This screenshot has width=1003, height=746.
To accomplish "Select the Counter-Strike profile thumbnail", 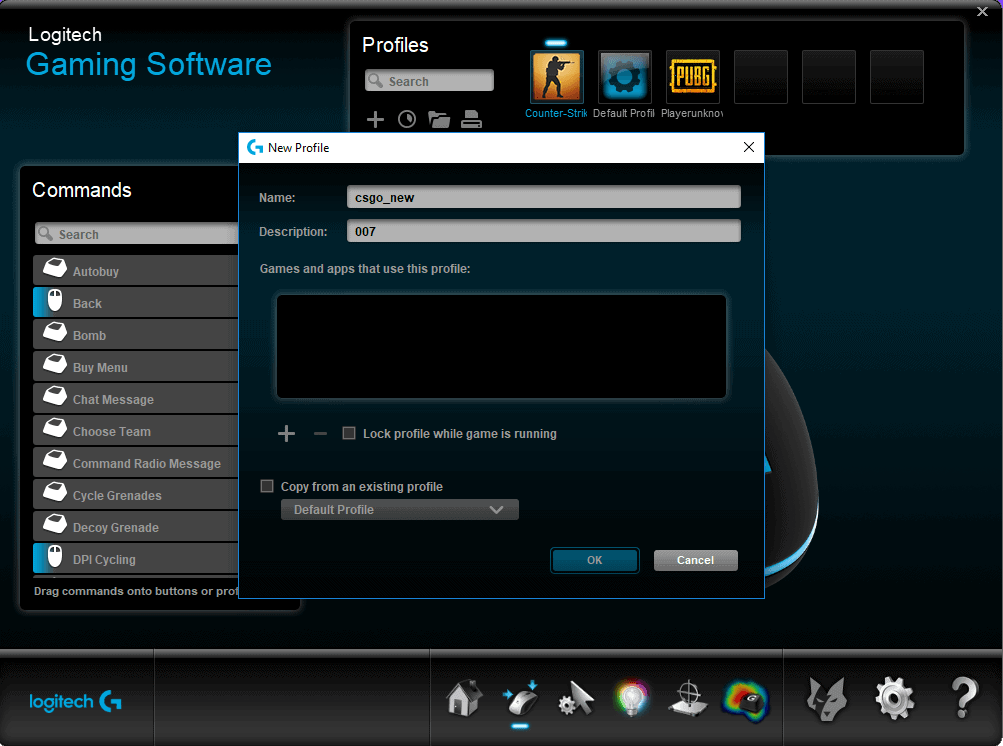I will [x=556, y=76].
